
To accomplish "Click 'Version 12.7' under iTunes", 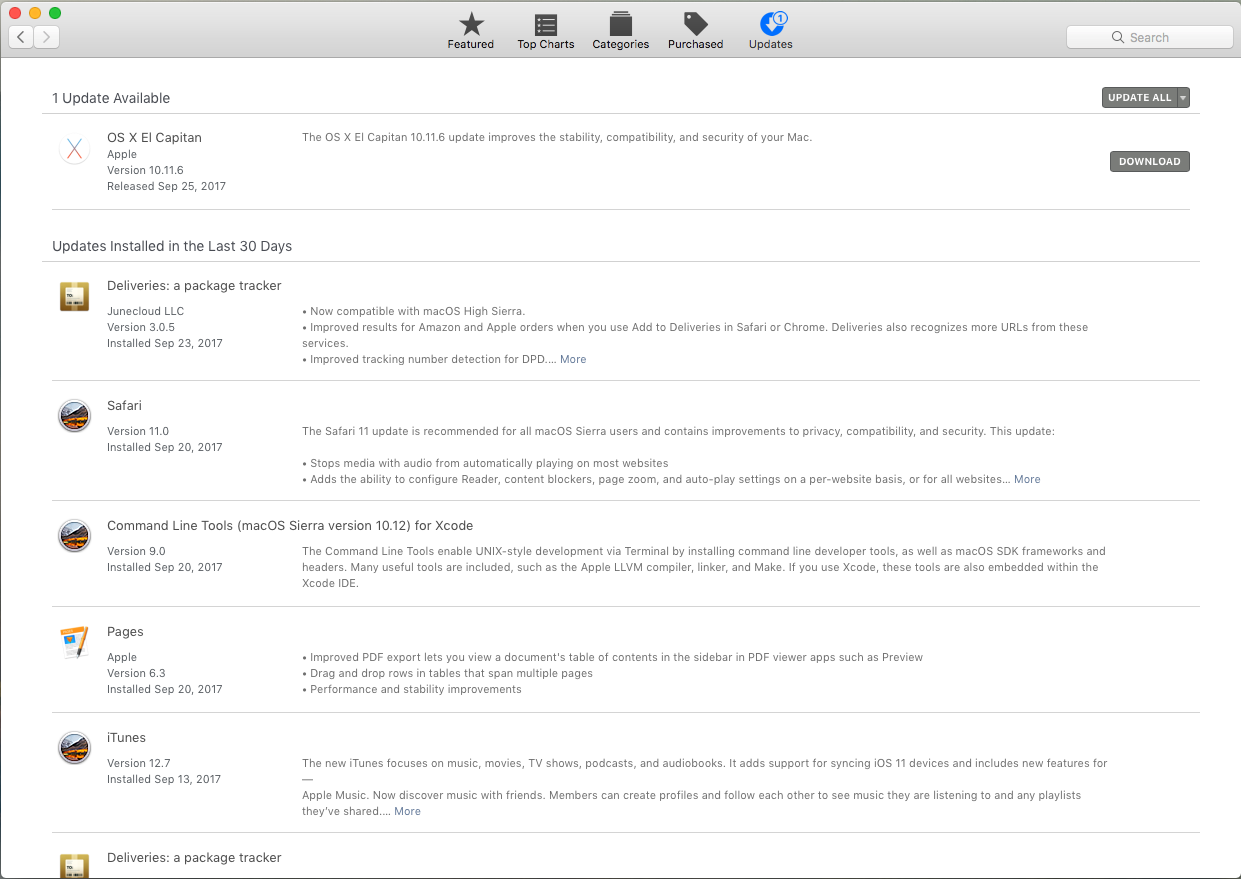I will tap(138, 763).
